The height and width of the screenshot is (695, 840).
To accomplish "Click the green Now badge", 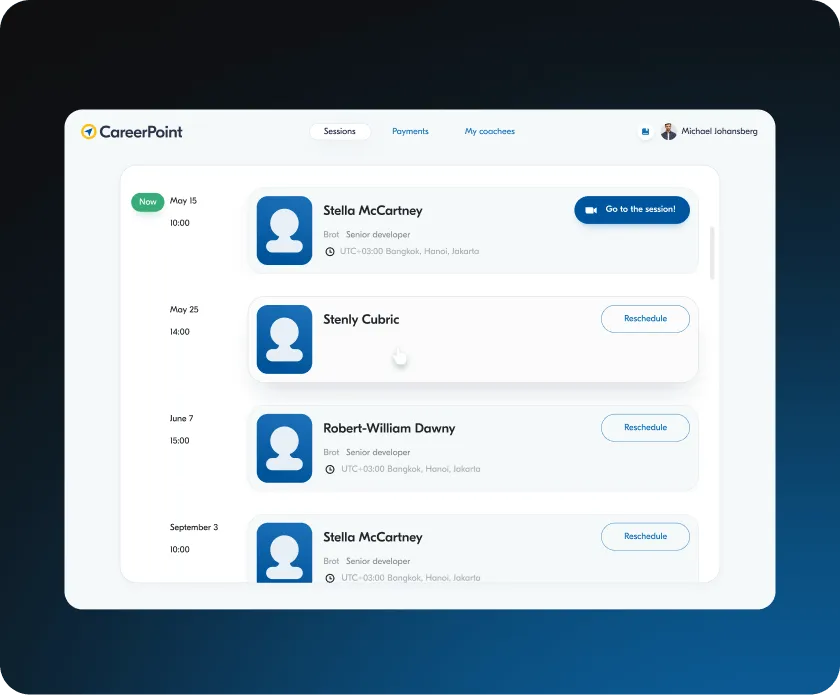I will pyautogui.click(x=148, y=202).
